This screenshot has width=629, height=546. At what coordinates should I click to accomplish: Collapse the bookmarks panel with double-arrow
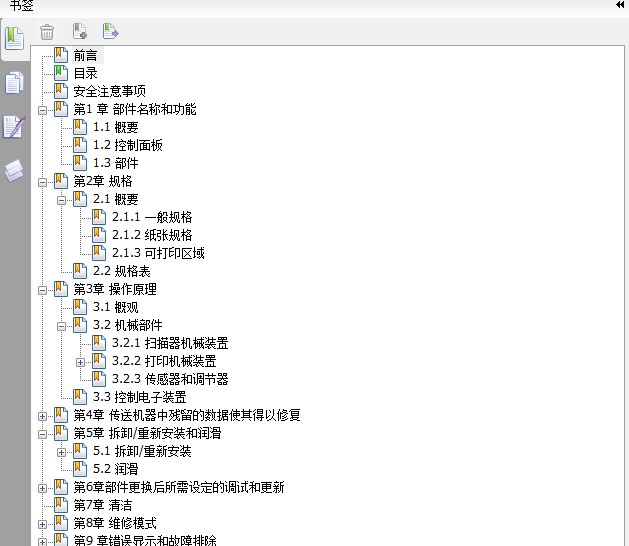point(620,4)
